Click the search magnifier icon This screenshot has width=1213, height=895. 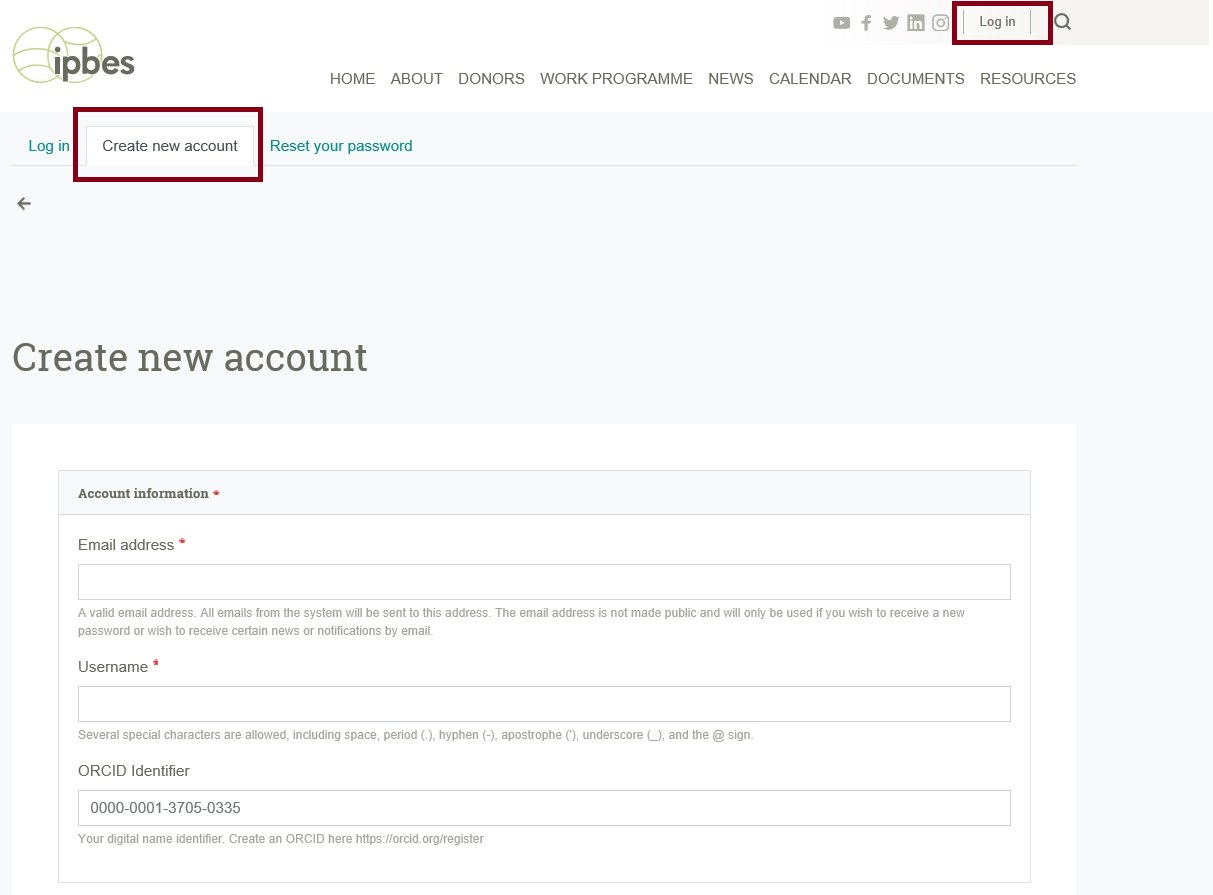[x=1063, y=22]
